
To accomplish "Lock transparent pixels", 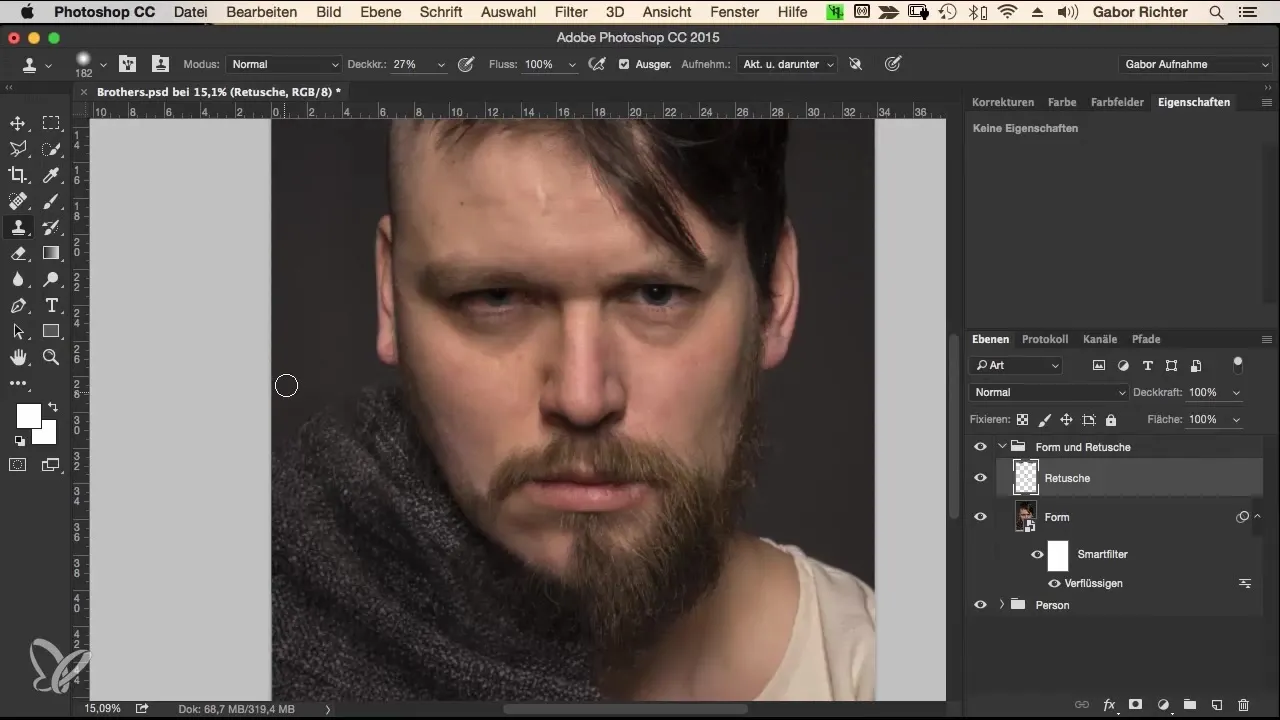I will (1022, 420).
